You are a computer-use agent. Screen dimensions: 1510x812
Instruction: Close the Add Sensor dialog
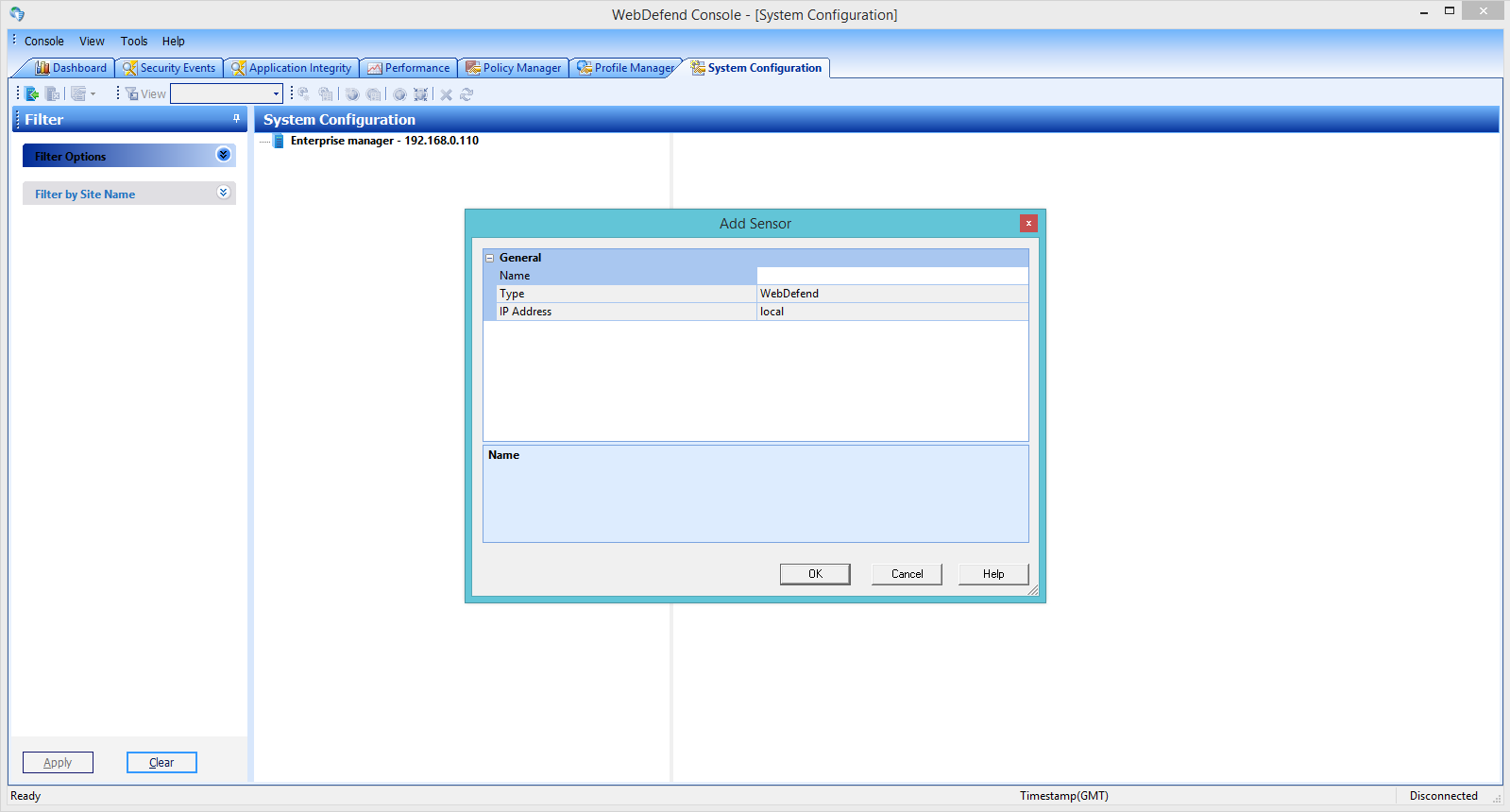1028,223
